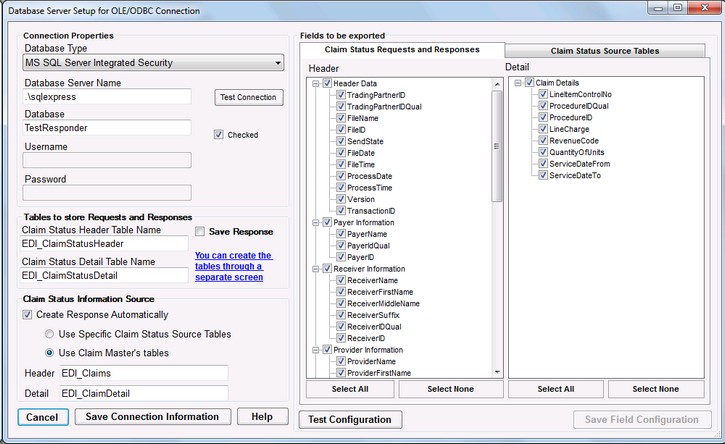Select Use Claim Master's tables option

pyautogui.click(x=50, y=352)
